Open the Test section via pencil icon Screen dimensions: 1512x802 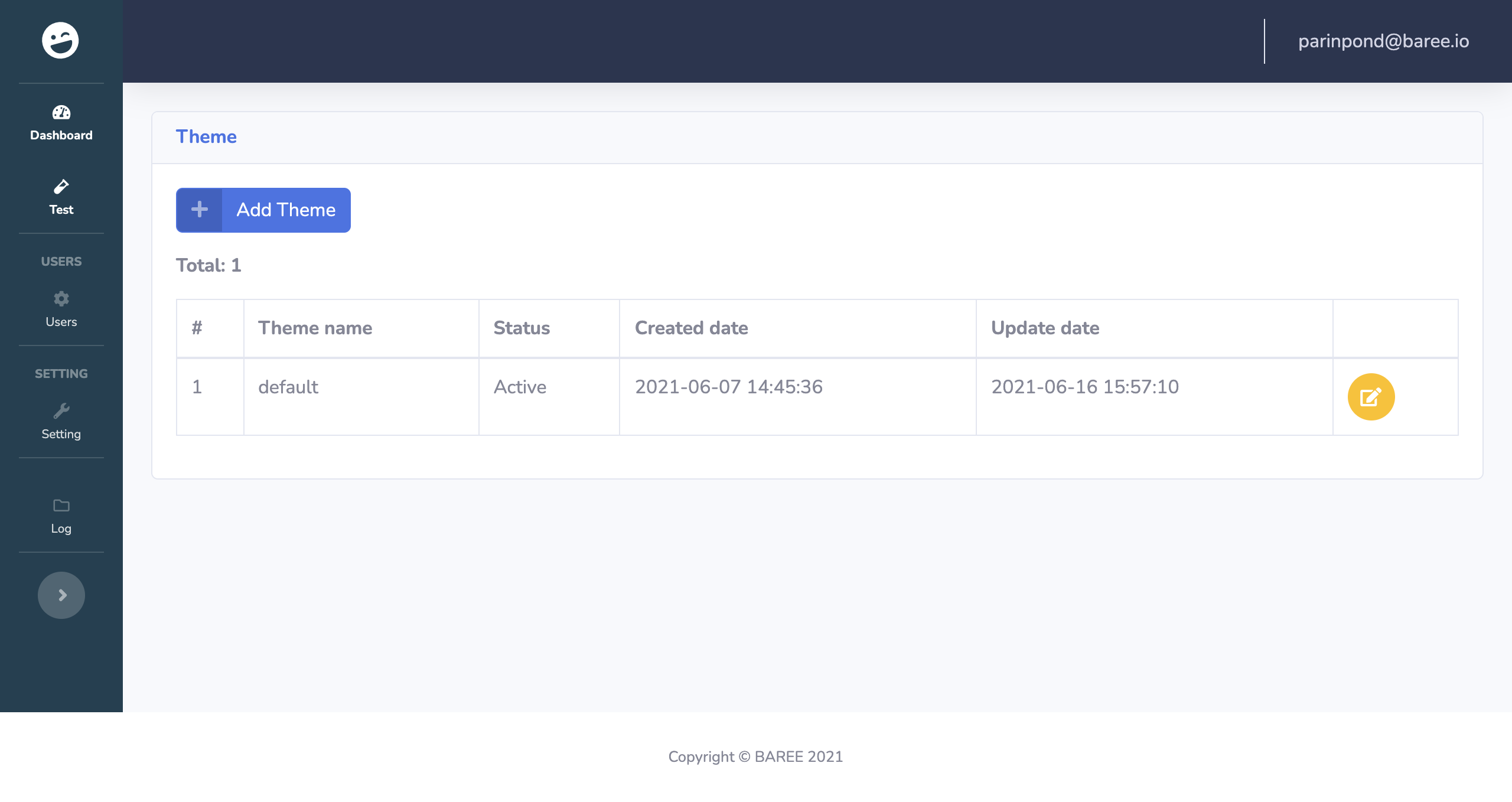[x=61, y=188]
